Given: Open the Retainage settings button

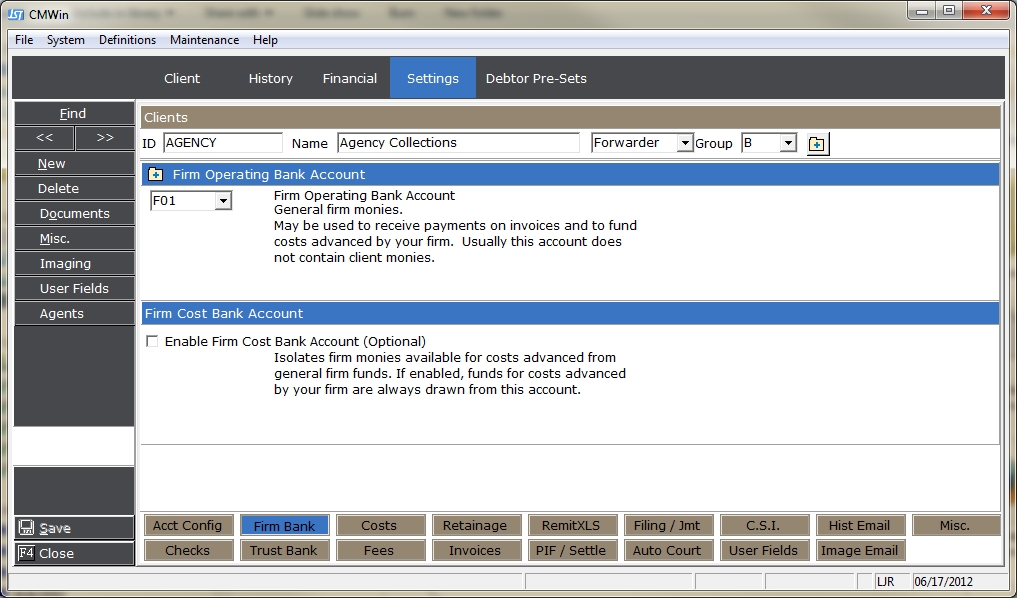Looking at the screenshot, I should point(475,525).
